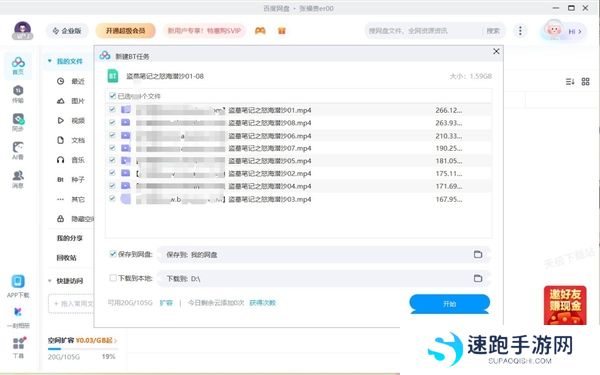This screenshot has width=600, height=375.
Task: Click the 企业版 button
Action: [67, 31]
